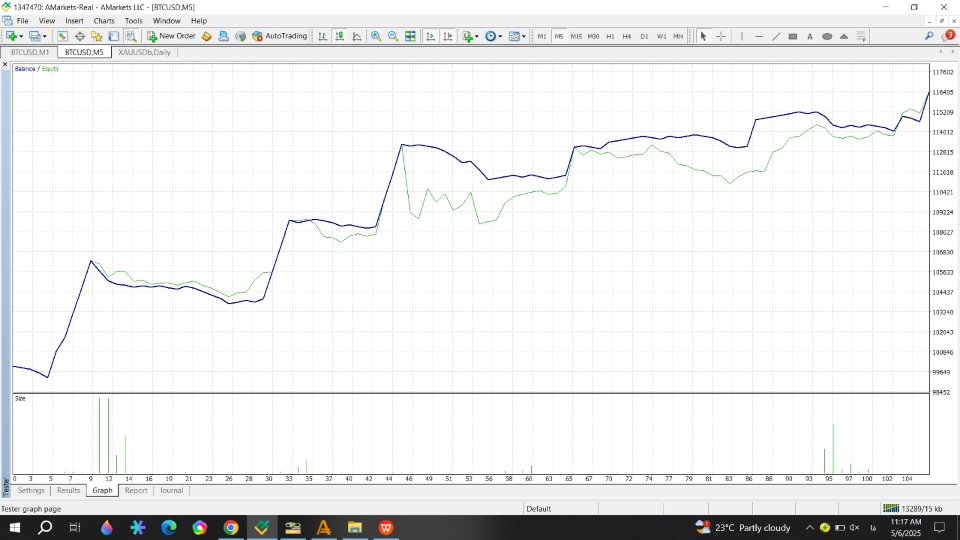Draw a horizontal line tool

tap(759, 37)
